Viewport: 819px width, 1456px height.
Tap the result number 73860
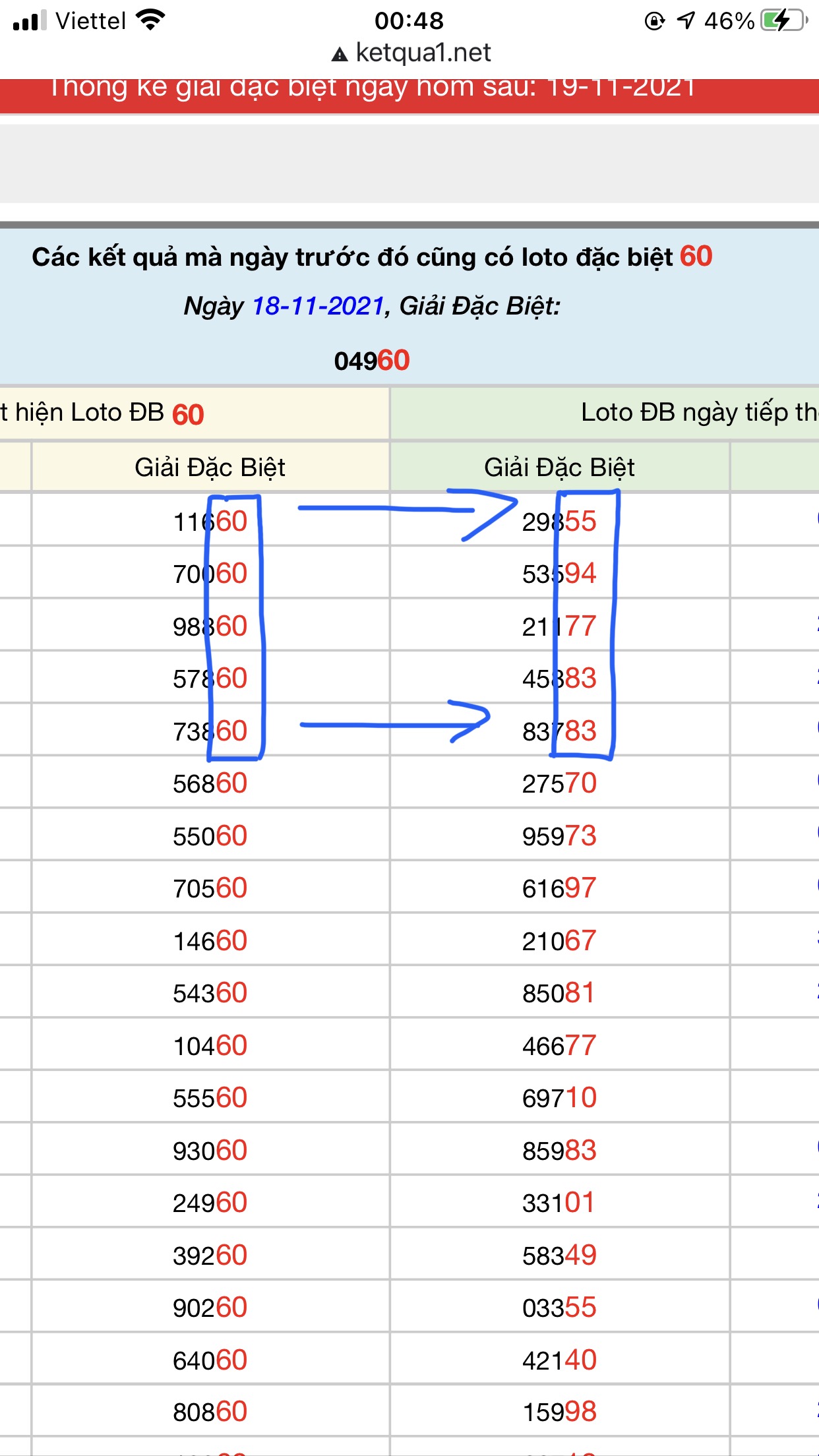(210, 731)
